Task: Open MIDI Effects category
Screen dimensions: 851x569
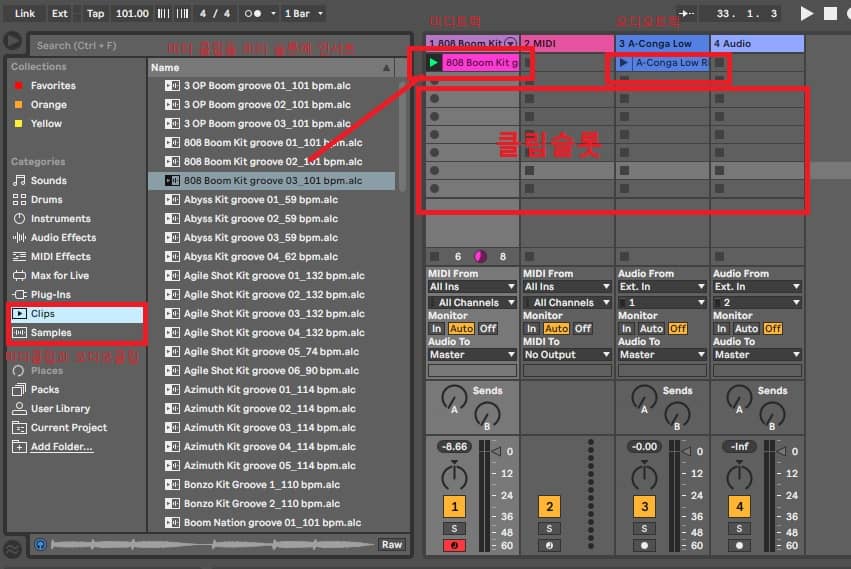Action: 60,257
